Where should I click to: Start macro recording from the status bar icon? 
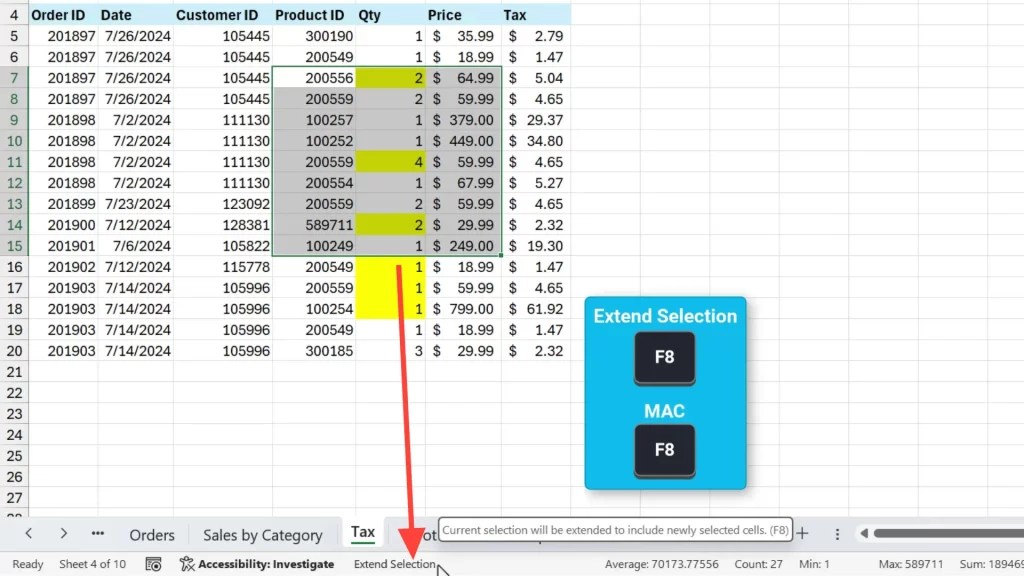[152, 564]
